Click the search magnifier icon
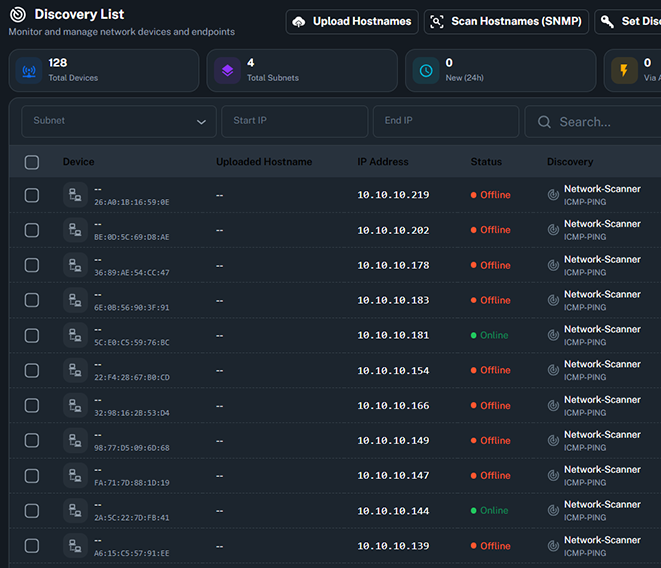 544,122
